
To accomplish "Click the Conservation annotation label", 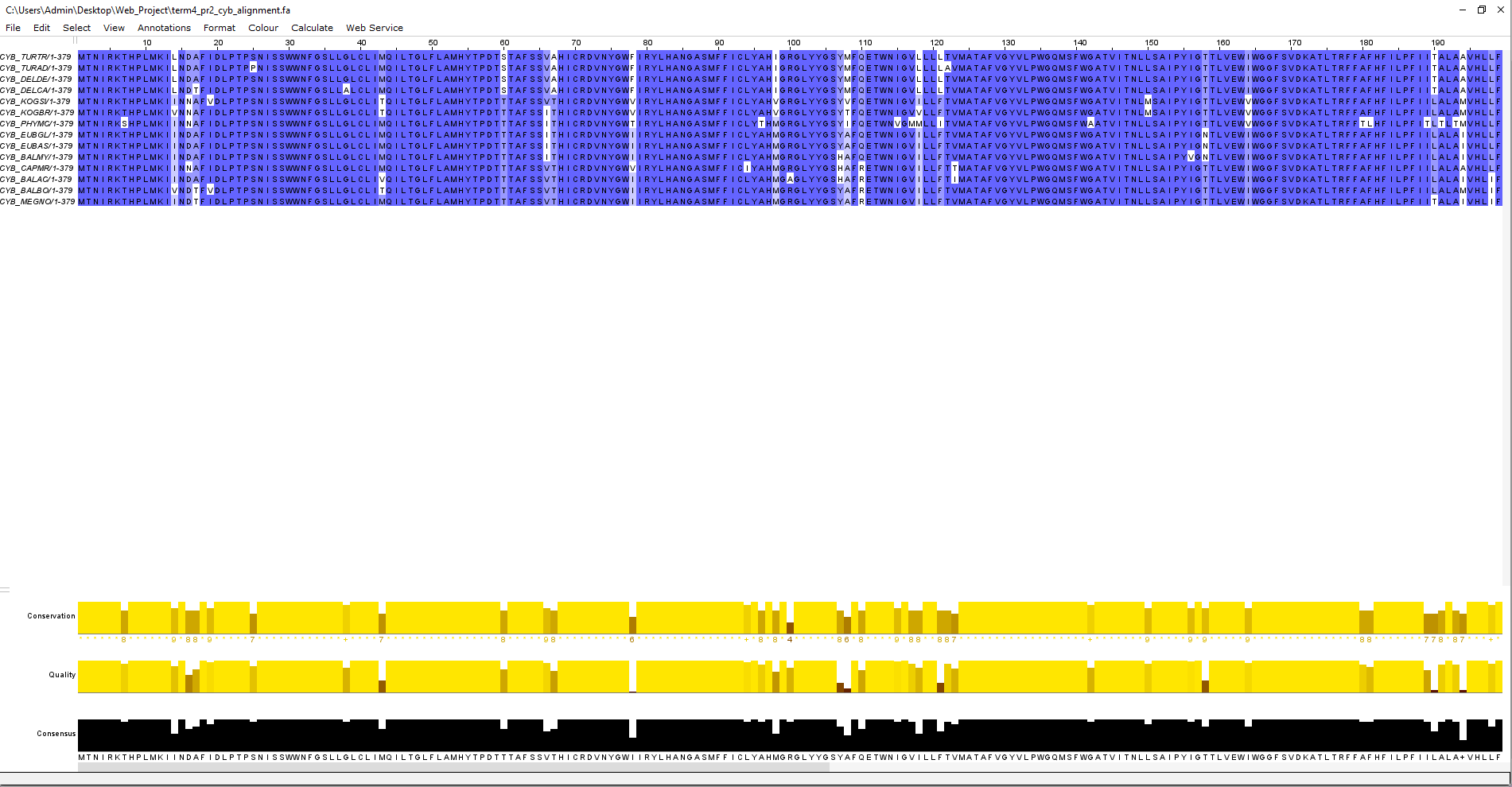I will [51, 616].
